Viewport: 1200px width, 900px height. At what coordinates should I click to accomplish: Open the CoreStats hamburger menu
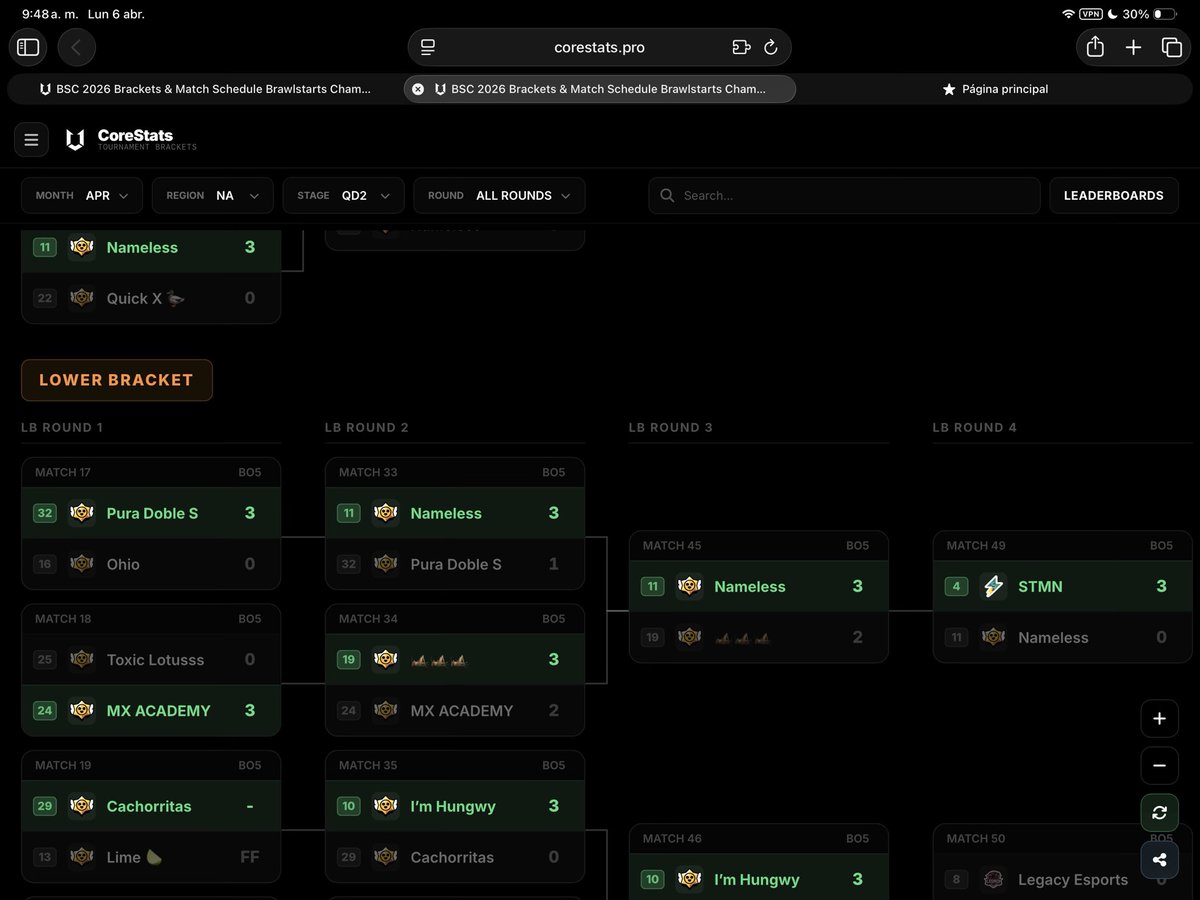coord(31,140)
